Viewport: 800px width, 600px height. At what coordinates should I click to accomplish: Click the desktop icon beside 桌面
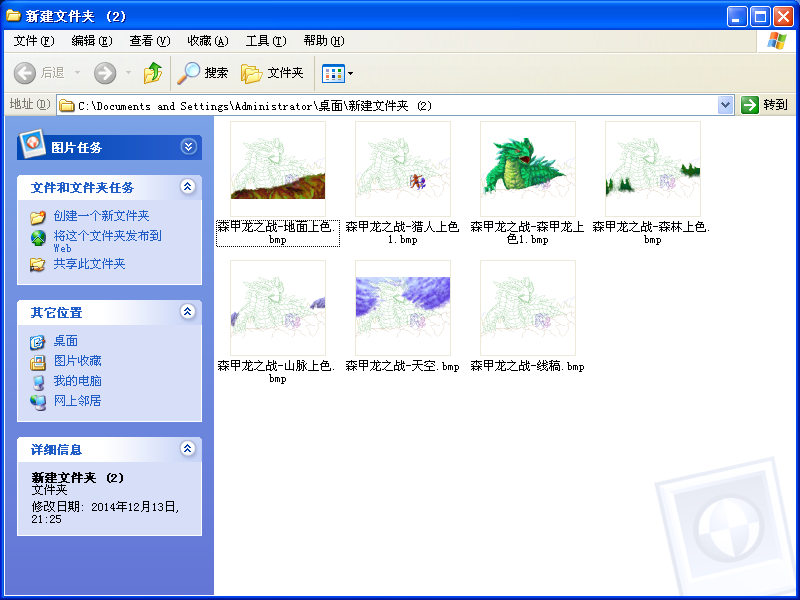click(x=38, y=342)
